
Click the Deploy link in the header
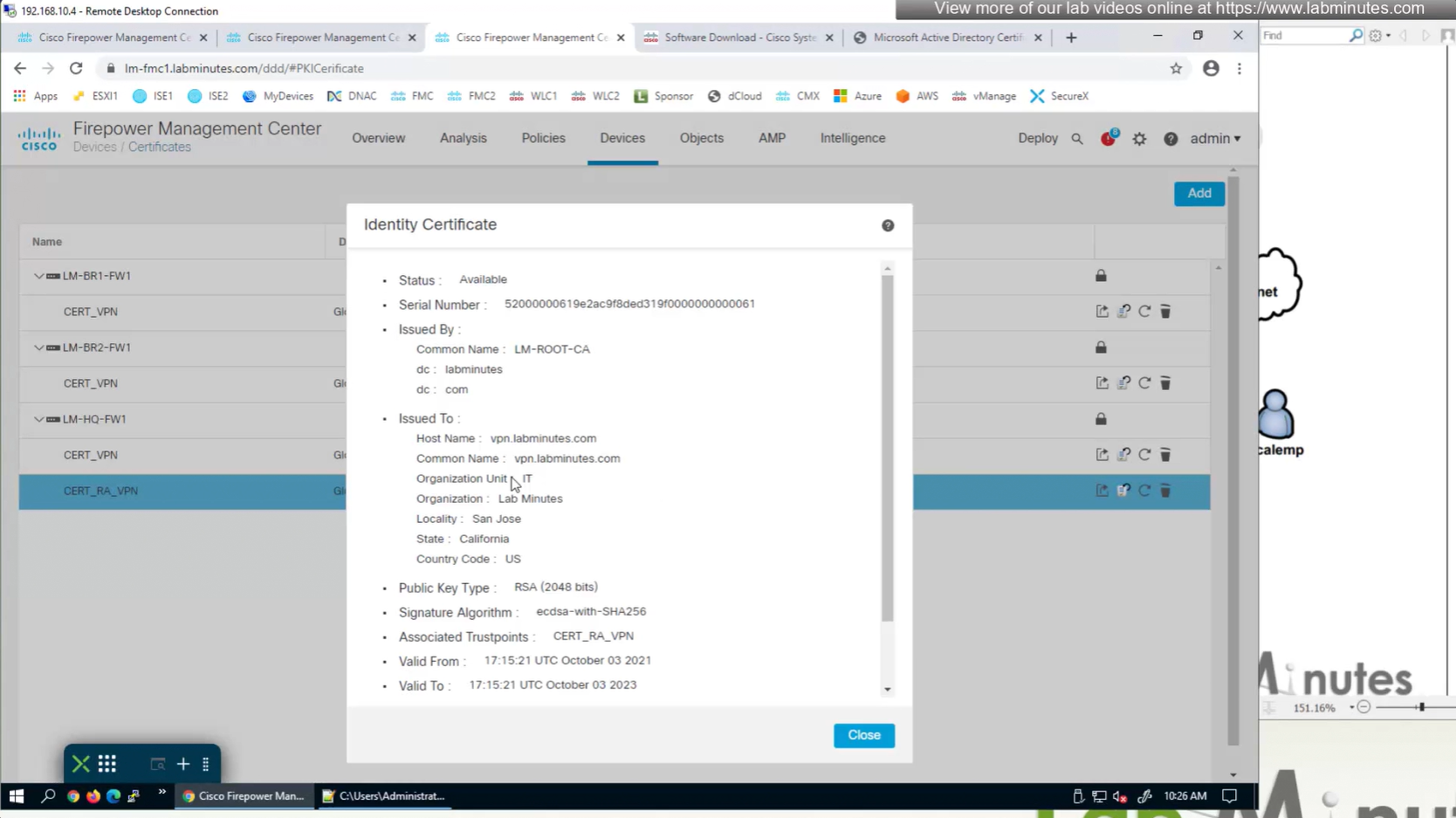(1037, 138)
